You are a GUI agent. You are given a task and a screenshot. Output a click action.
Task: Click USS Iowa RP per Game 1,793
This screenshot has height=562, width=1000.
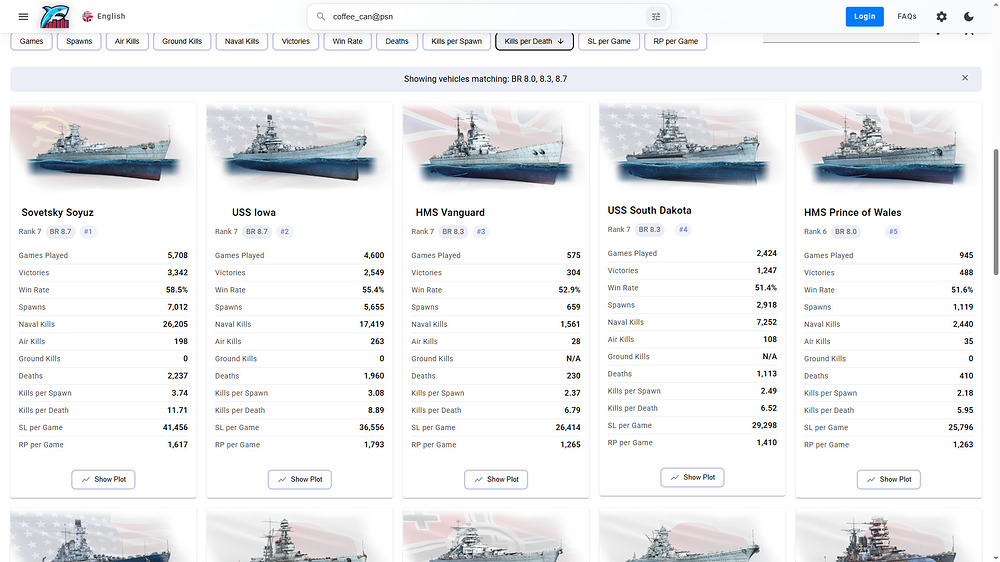click(x=374, y=445)
